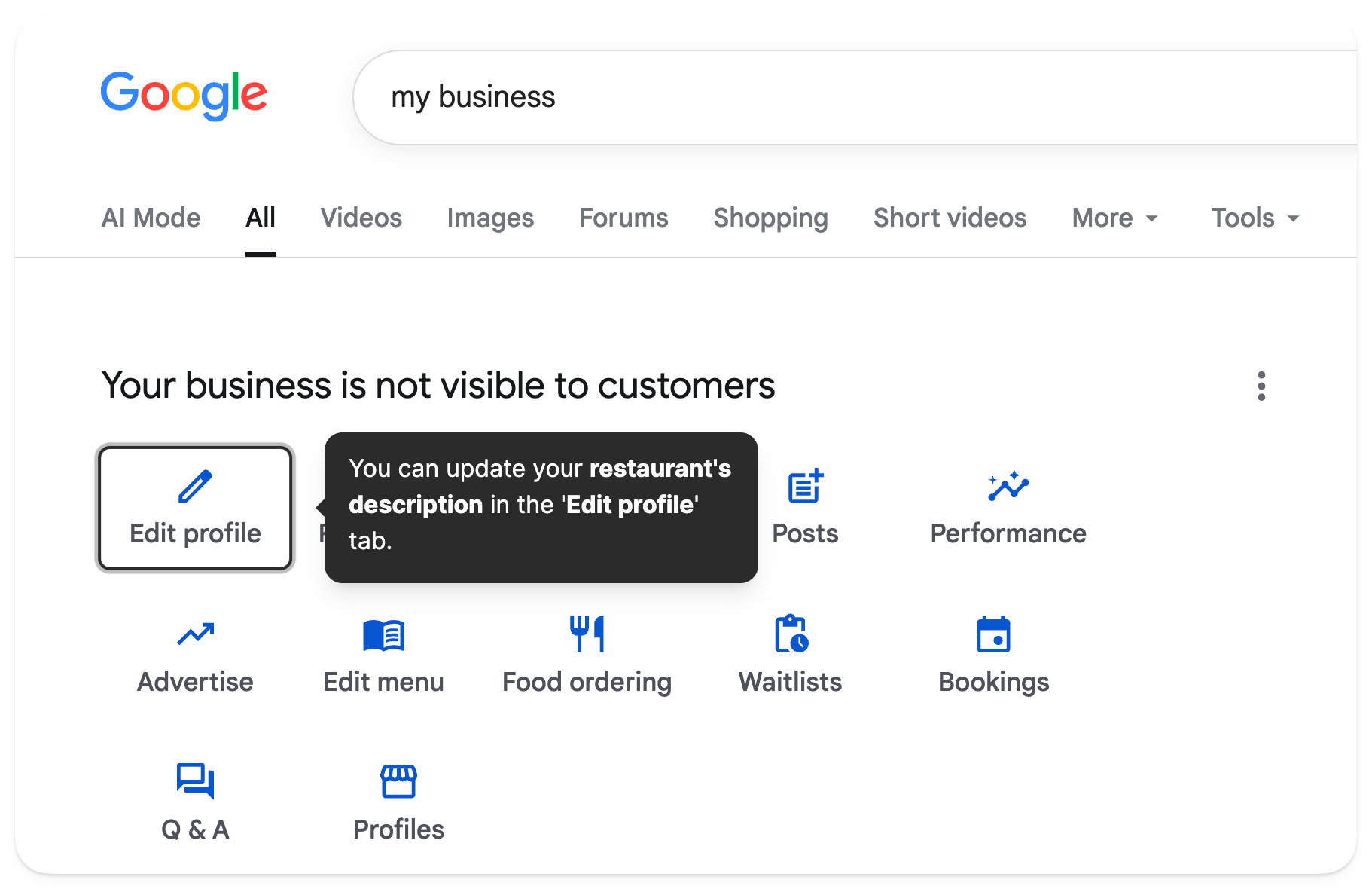This screenshot has height=889, width=1372.
Task: Expand the More search filters dropdown
Action: [1114, 218]
